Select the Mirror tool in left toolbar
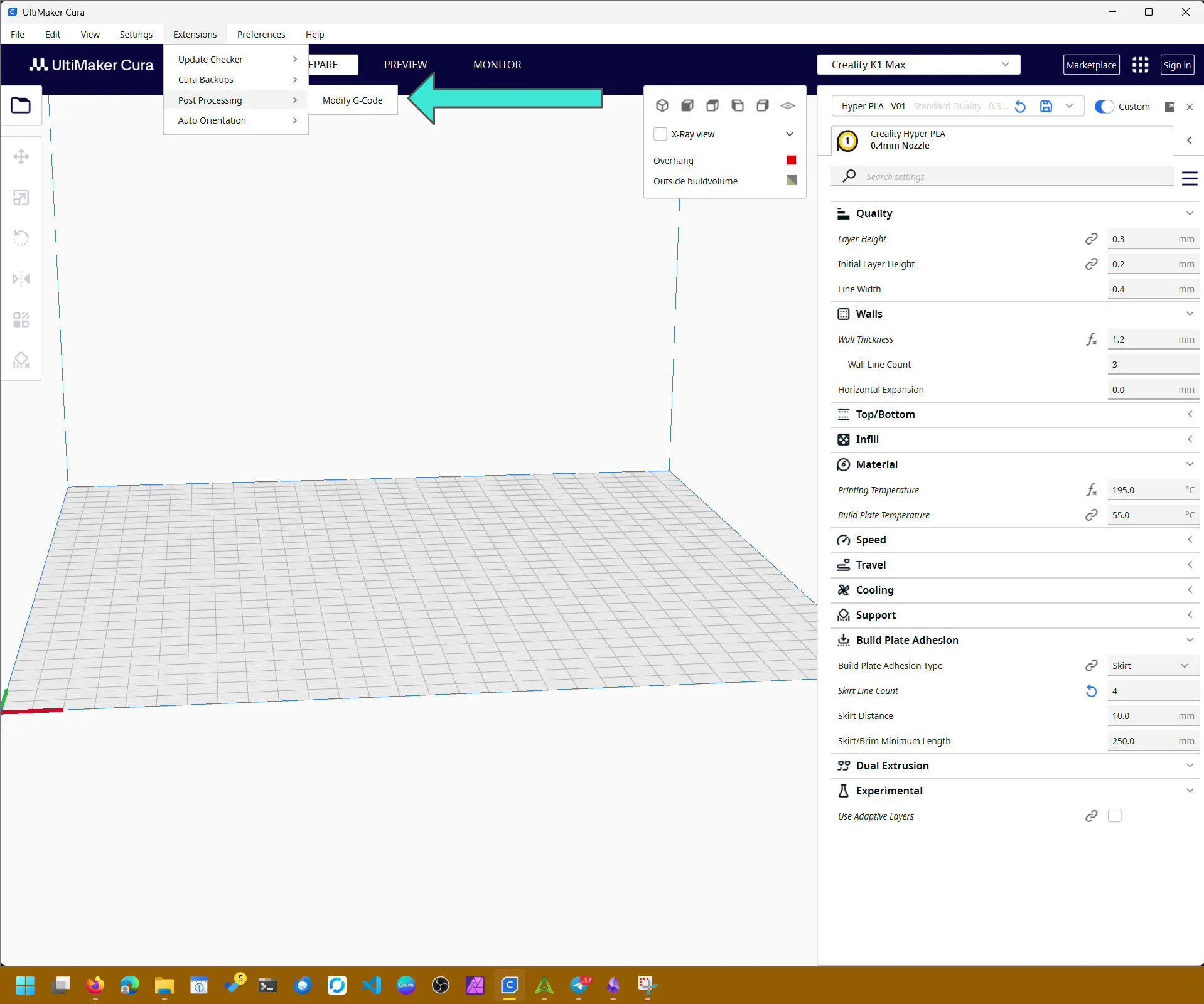Screen dimensions: 1204x1004 pos(21,279)
